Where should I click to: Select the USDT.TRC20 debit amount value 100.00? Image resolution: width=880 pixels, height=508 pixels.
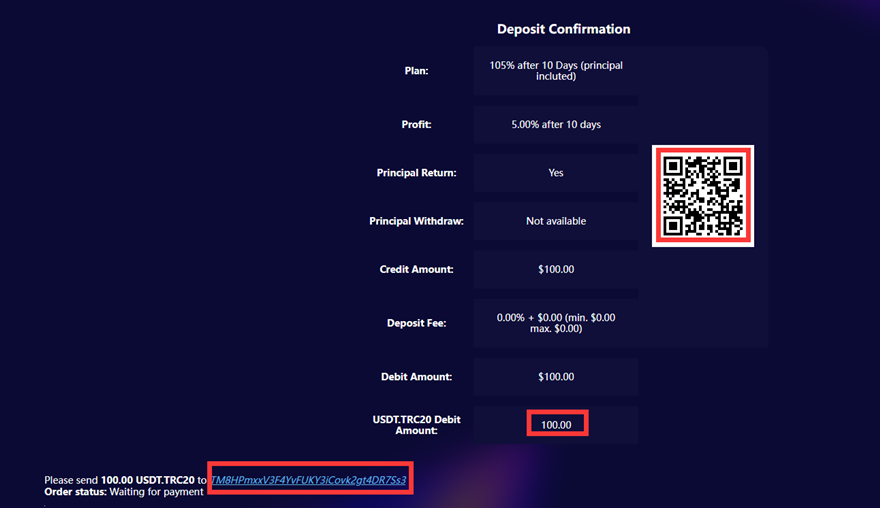click(556, 425)
